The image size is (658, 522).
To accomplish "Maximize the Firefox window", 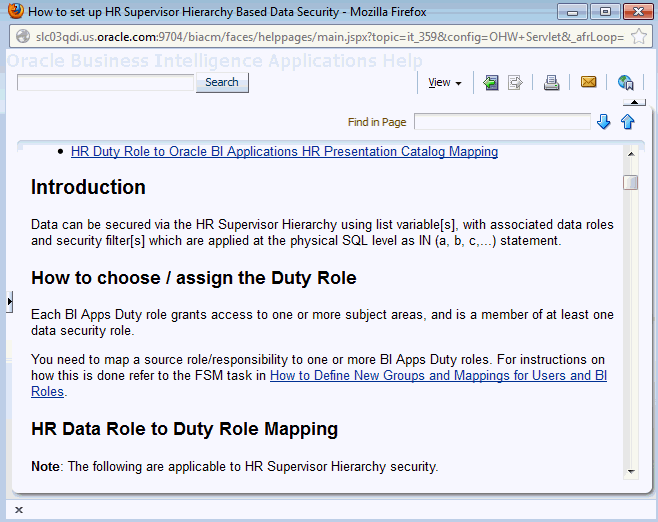I will pyautogui.click(x=605, y=12).
